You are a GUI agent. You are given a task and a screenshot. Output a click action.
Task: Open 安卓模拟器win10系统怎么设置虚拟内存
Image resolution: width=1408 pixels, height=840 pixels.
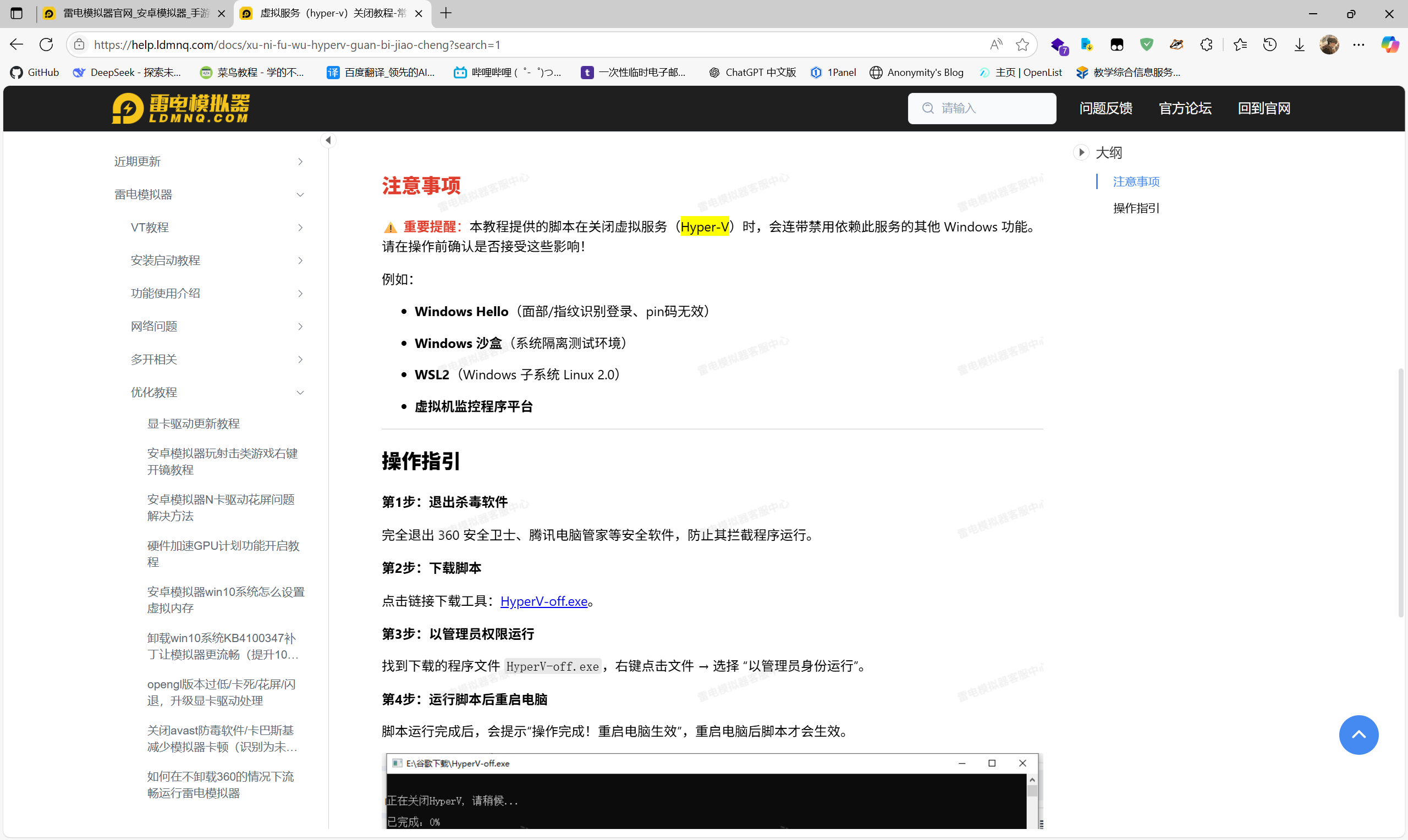[x=226, y=600]
